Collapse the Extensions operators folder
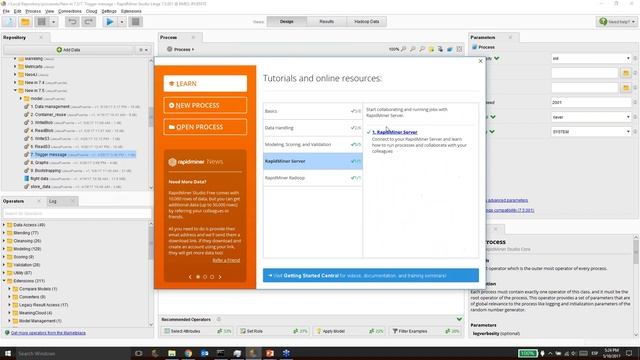640x360 pixels. point(4,281)
